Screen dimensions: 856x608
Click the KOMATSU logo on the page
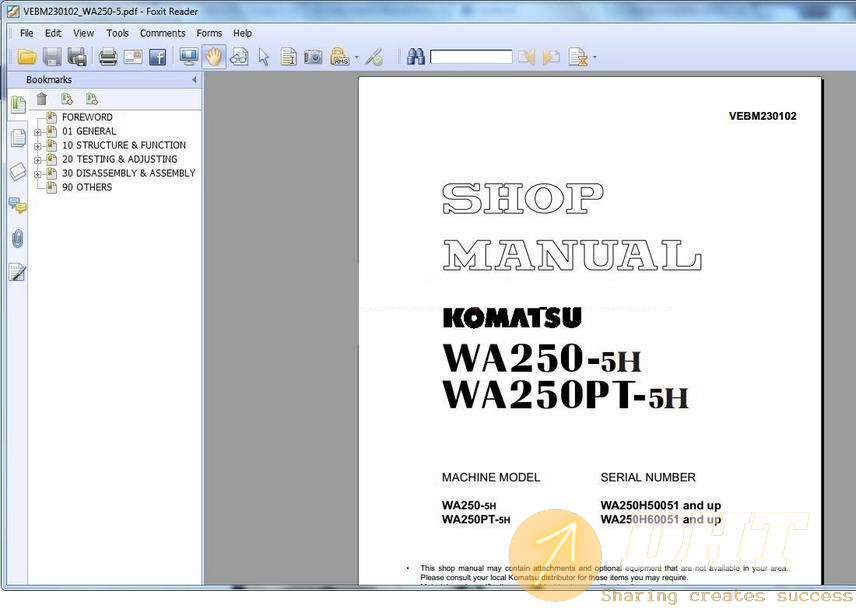(512, 318)
